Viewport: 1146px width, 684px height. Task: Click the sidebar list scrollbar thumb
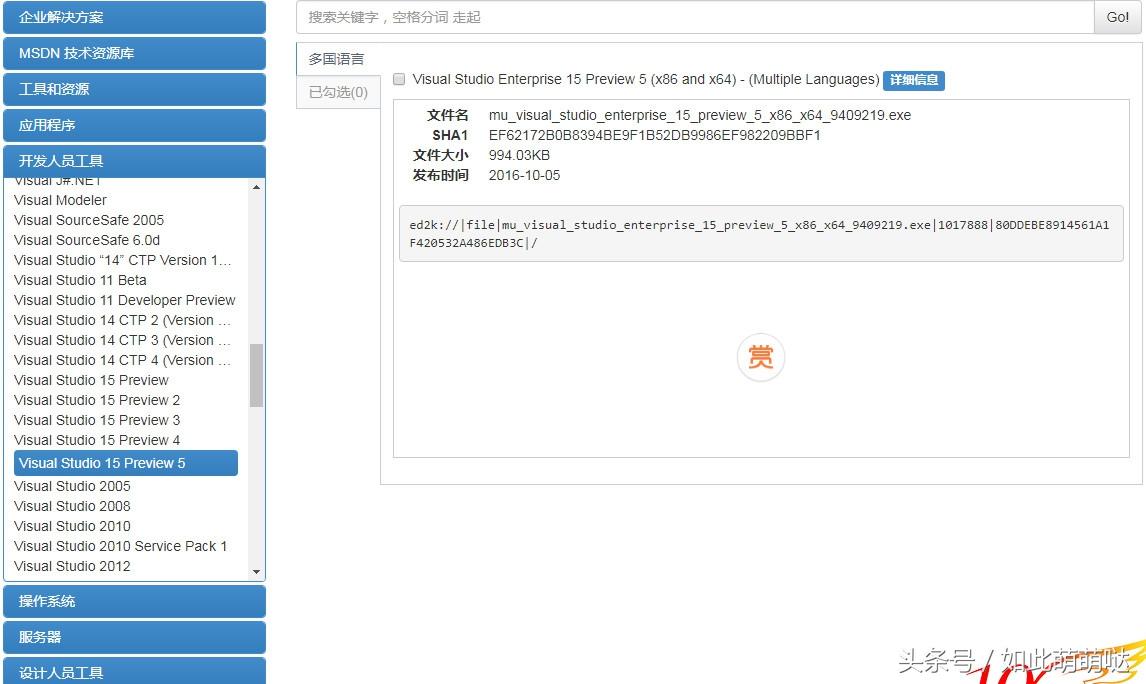[x=256, y=375]
